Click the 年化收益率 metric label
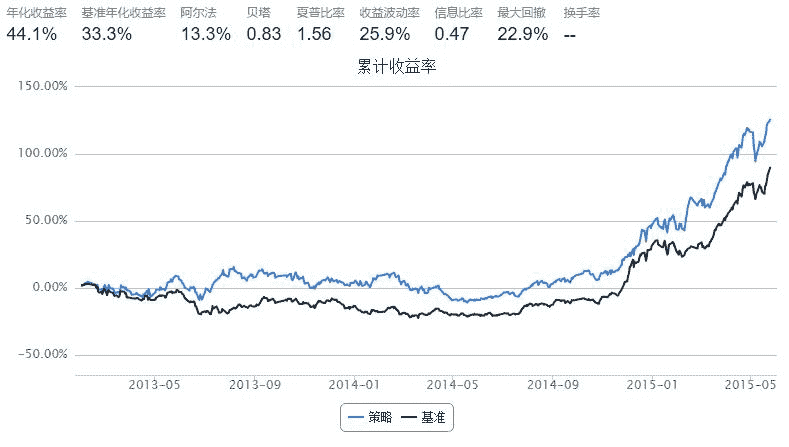The height and width of the screenshot is (447, 789). 36,13
